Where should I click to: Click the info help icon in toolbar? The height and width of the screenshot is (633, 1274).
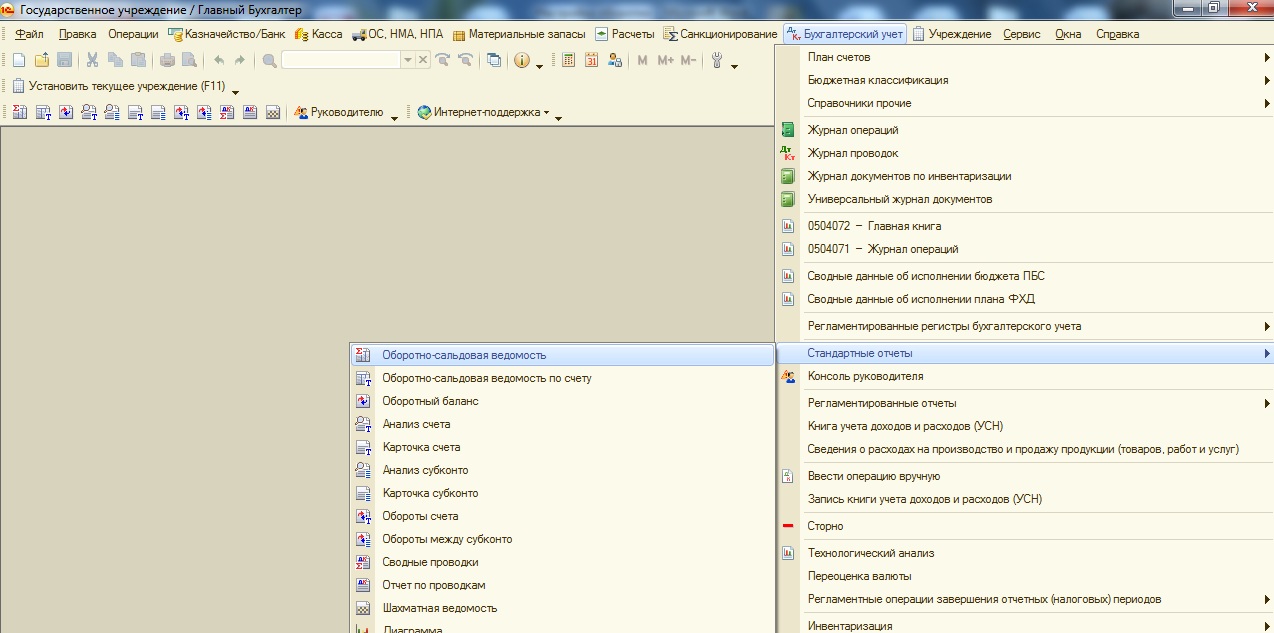tap(521, 60)
